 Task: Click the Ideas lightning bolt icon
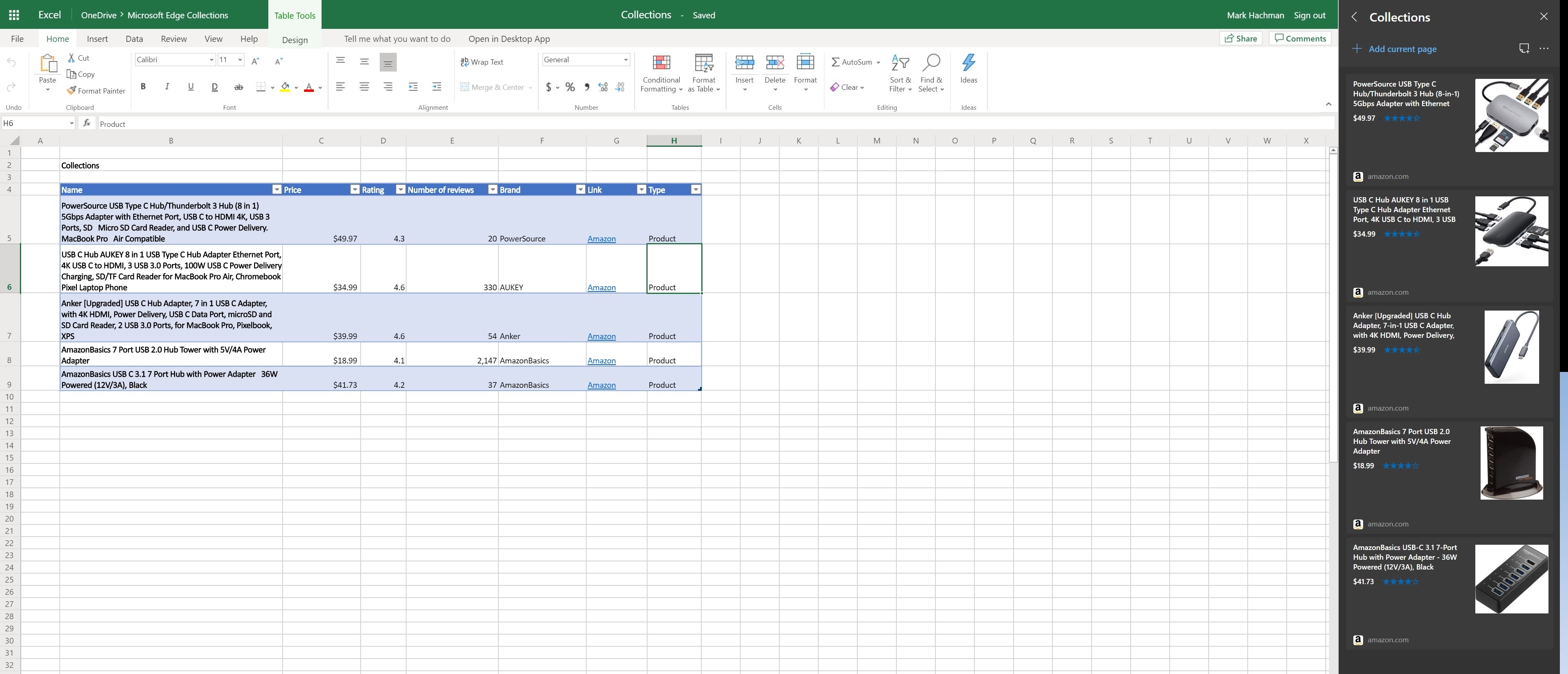point(968,62)
